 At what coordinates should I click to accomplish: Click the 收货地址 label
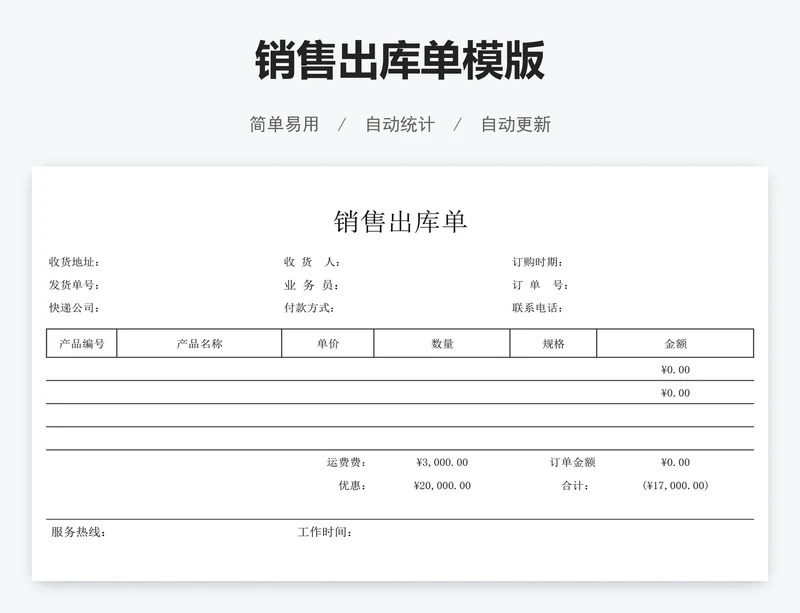74,262
